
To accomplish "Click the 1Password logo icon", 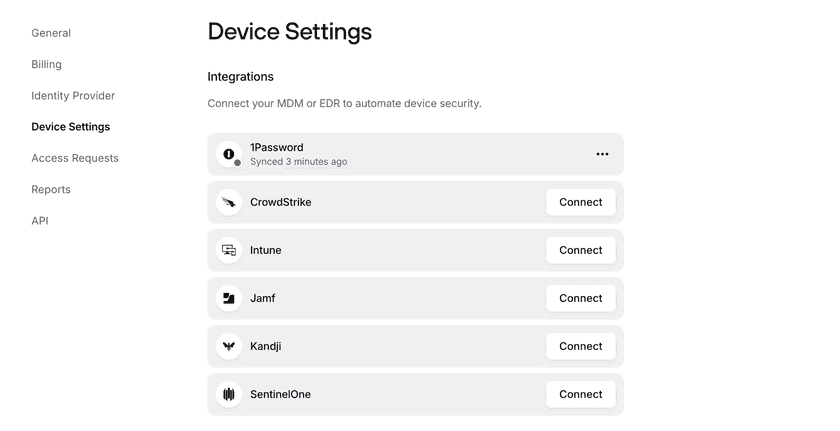I will coord(229,154).
